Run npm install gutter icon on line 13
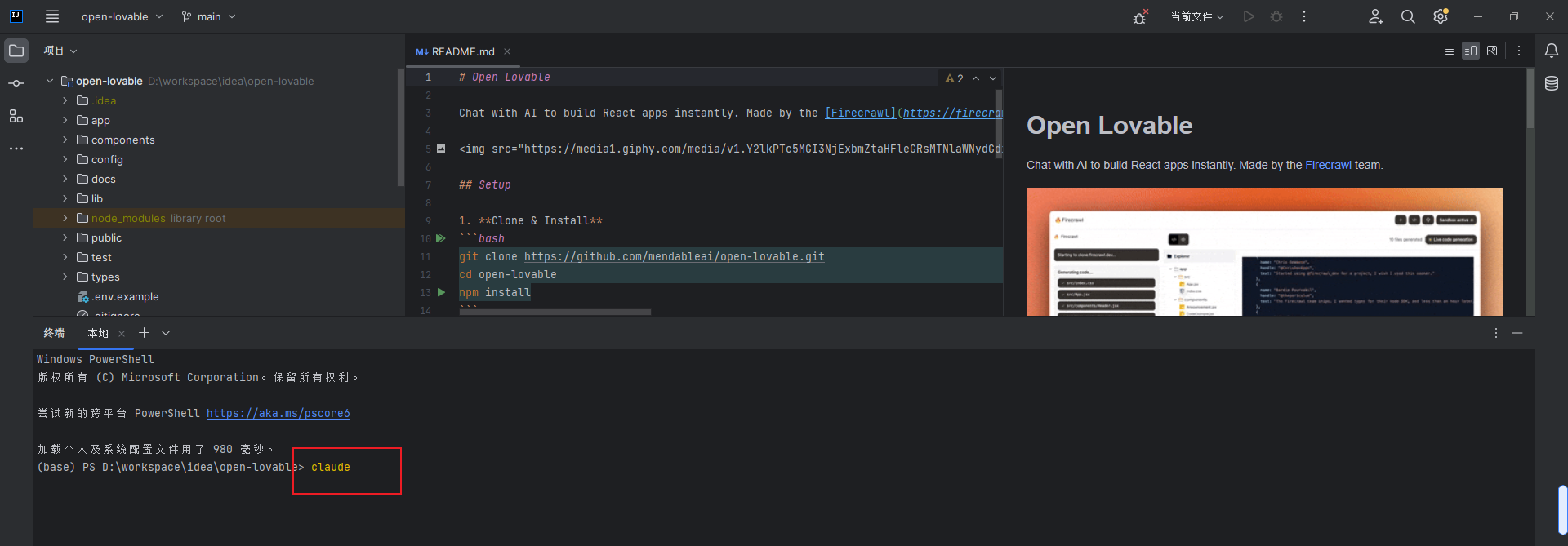This screenshot has width=1568, height=546. click(x=441, y=292)
